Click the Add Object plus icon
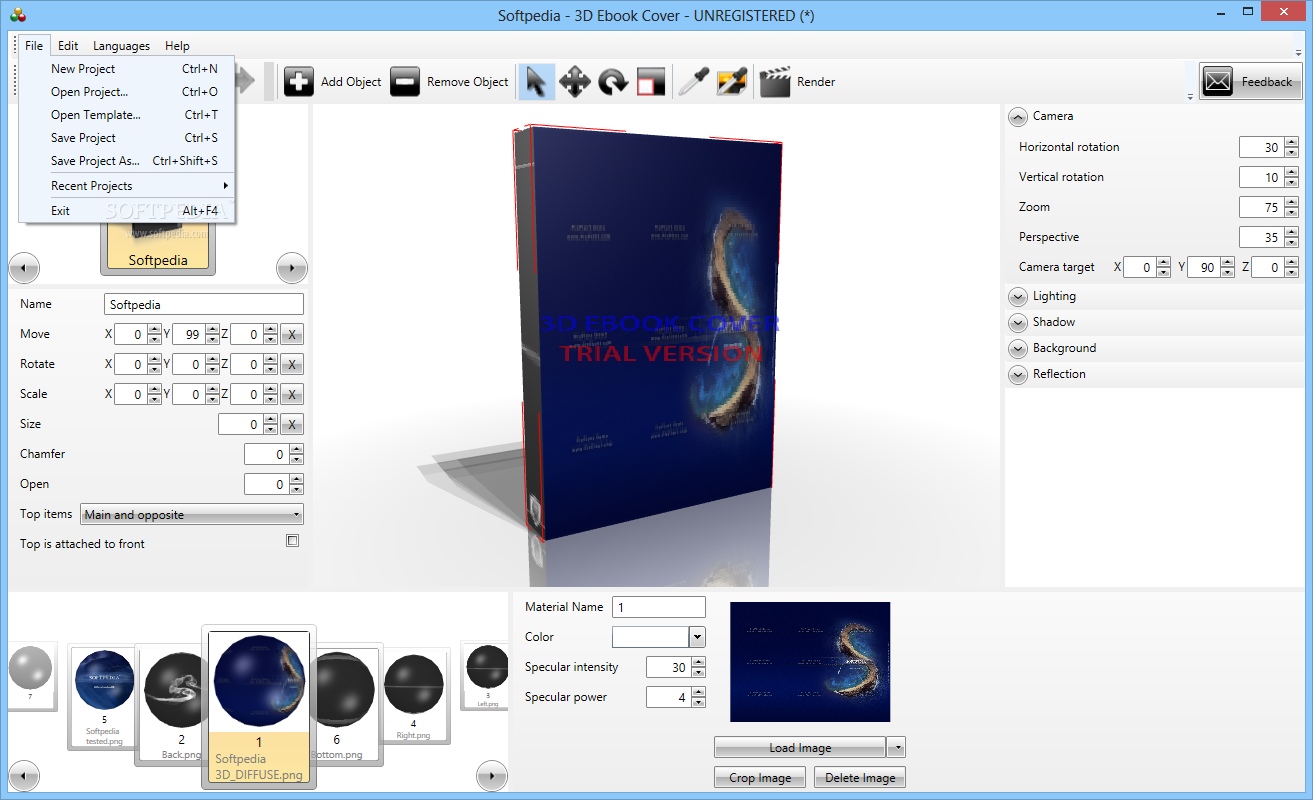This screenshot has height=800, width=1313. [x=299, y=82]
